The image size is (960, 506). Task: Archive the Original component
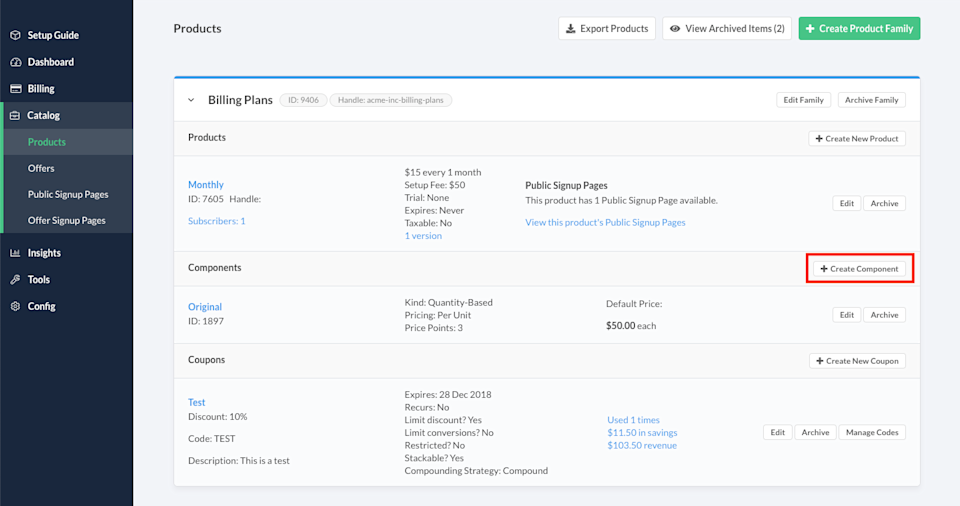(884, 315)
